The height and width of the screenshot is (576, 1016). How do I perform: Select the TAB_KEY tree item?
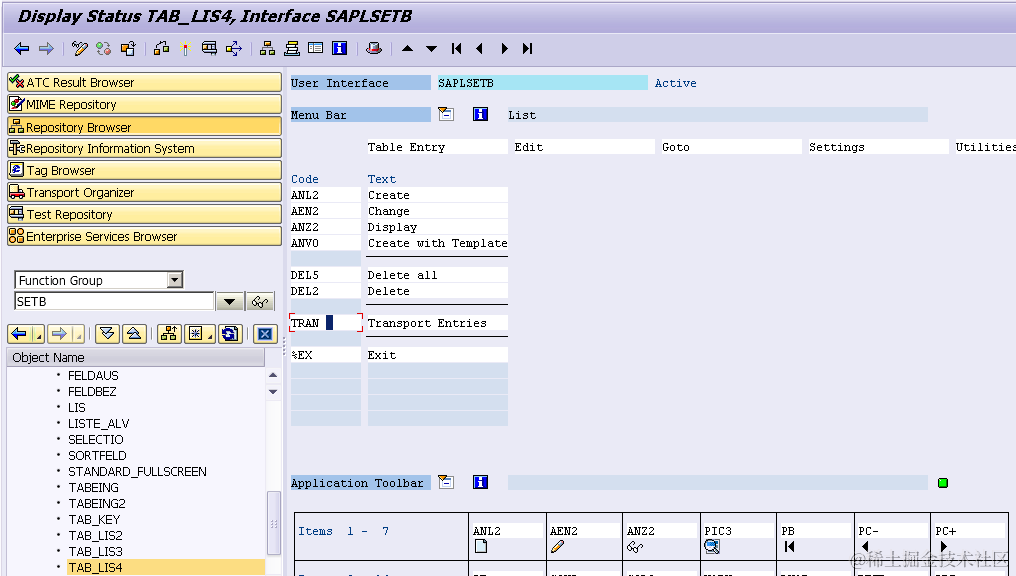pyautogui.click(x=94, y=520)
